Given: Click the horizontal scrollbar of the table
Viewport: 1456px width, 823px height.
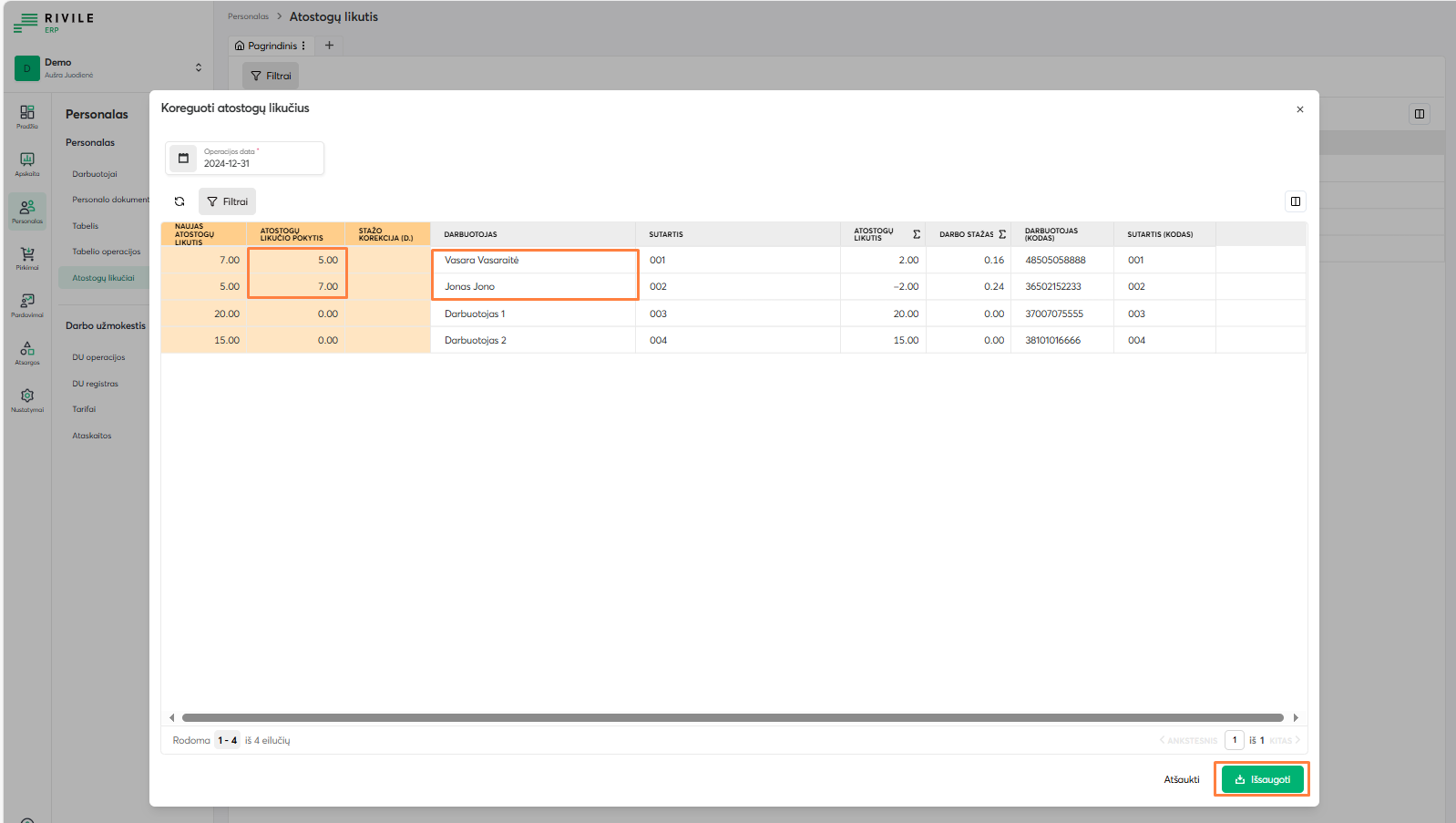Looking at the screenshot, I should pos(733,717).
